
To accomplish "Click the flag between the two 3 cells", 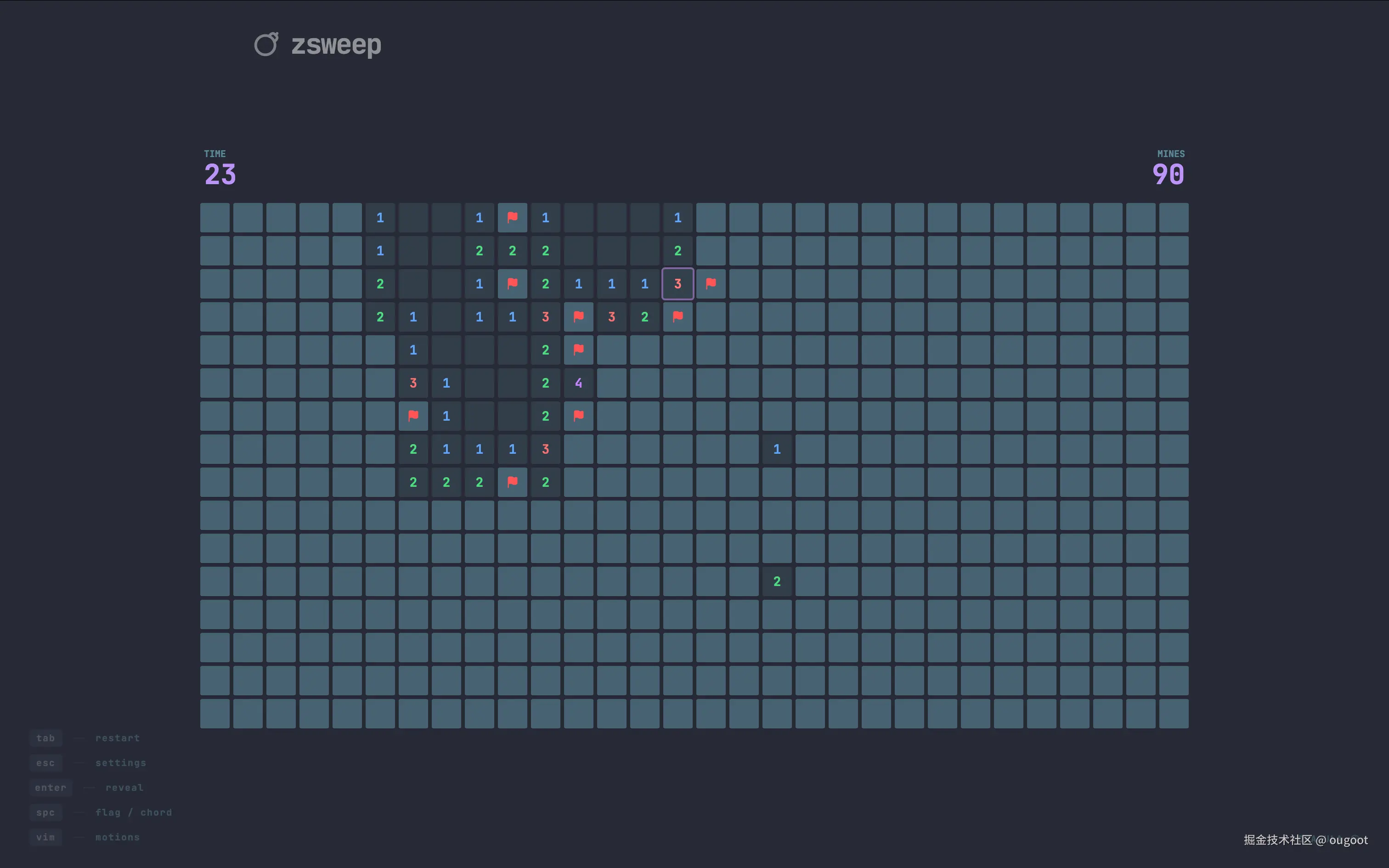I will tap(579, 316).
